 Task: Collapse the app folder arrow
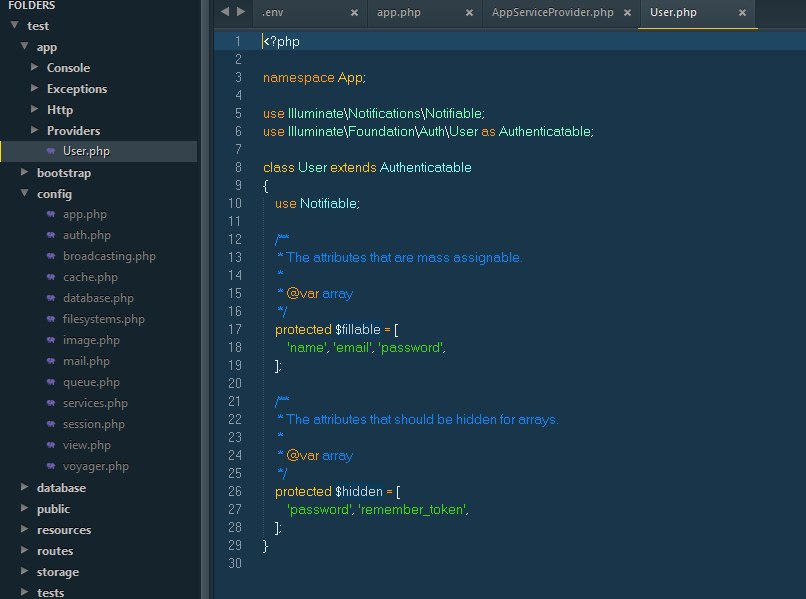(x=24, y=46)
